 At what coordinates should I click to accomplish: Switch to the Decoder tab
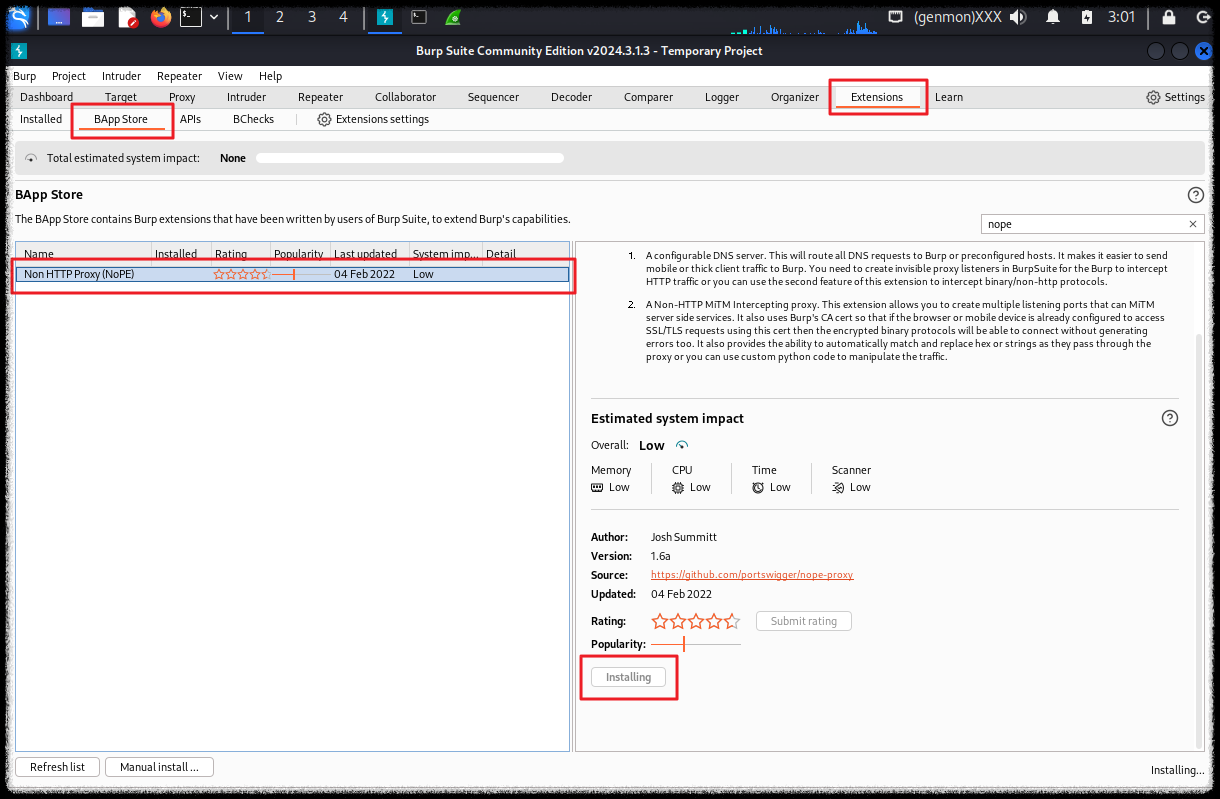pos(571,97)
